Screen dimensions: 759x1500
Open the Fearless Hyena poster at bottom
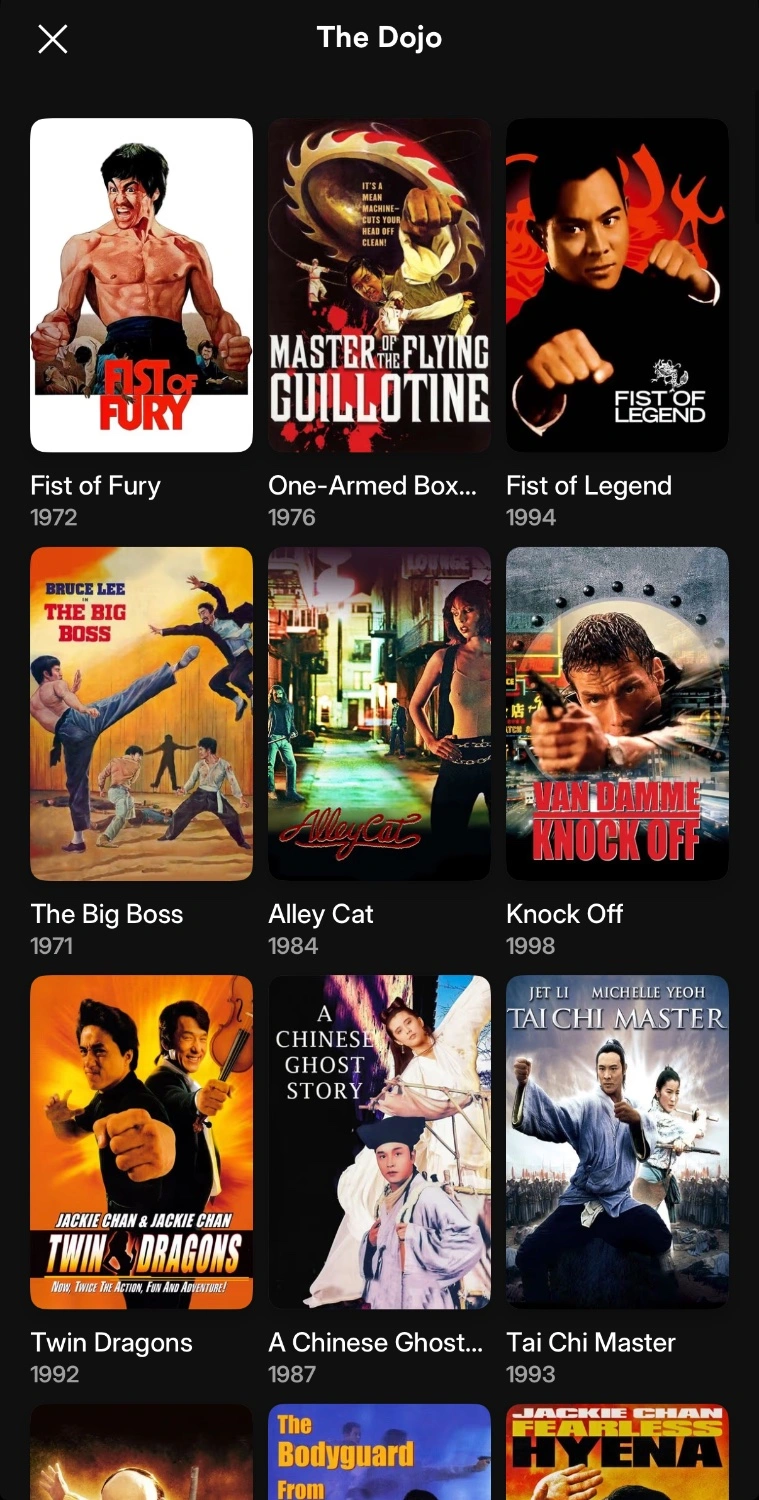pos(617,1452)
